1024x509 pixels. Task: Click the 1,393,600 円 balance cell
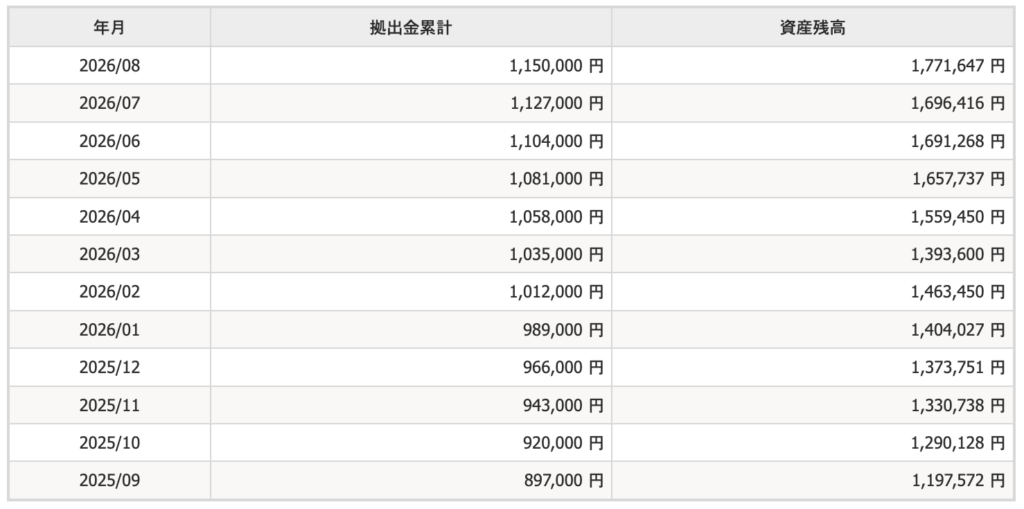coord(813,254)
